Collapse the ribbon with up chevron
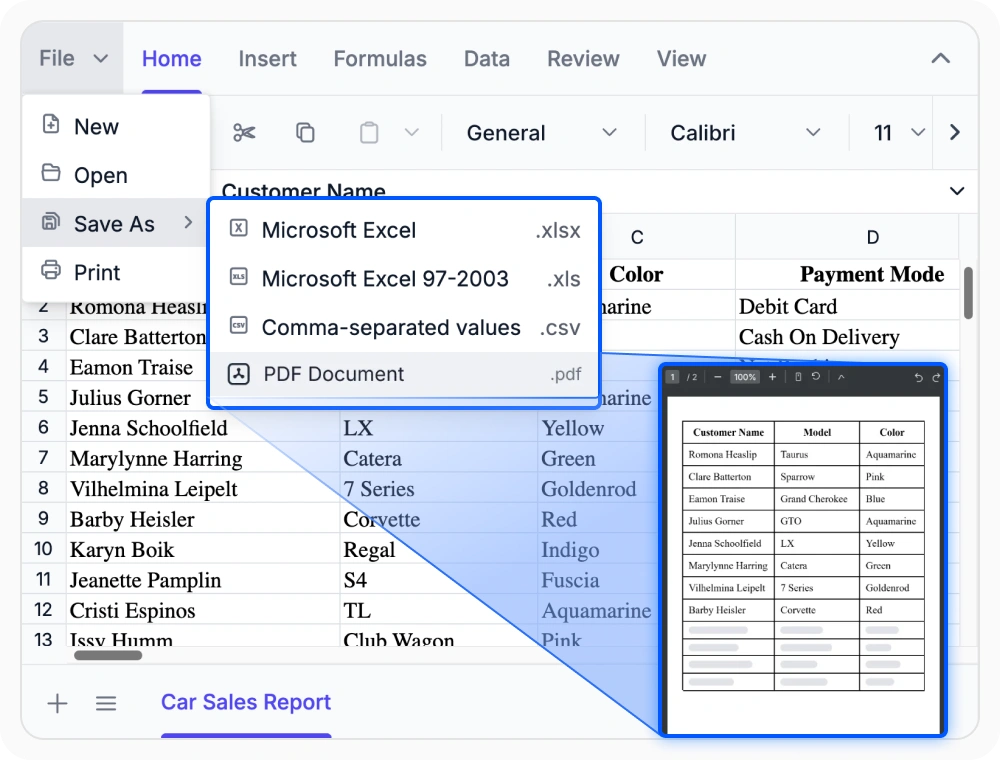This screenshot has width=1000, height=760. coord(941,59)
